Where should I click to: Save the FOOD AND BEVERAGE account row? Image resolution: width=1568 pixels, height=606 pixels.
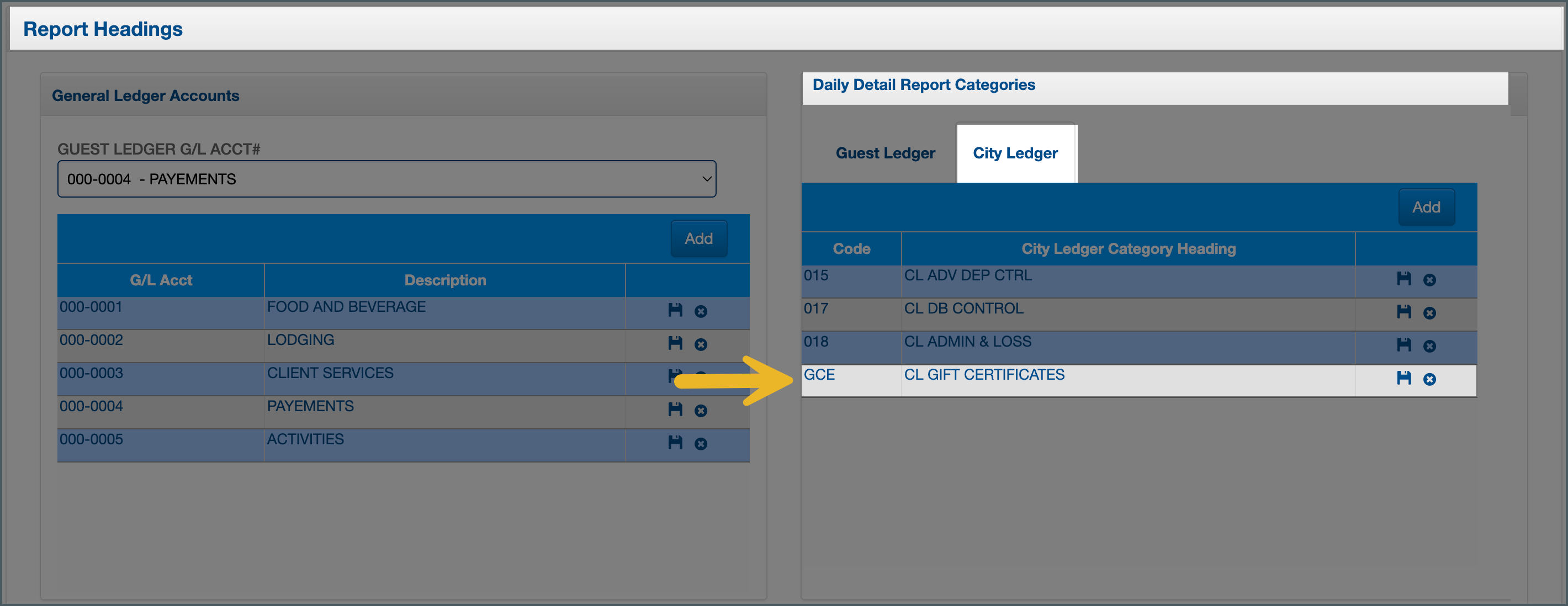[x=675, y=311]
